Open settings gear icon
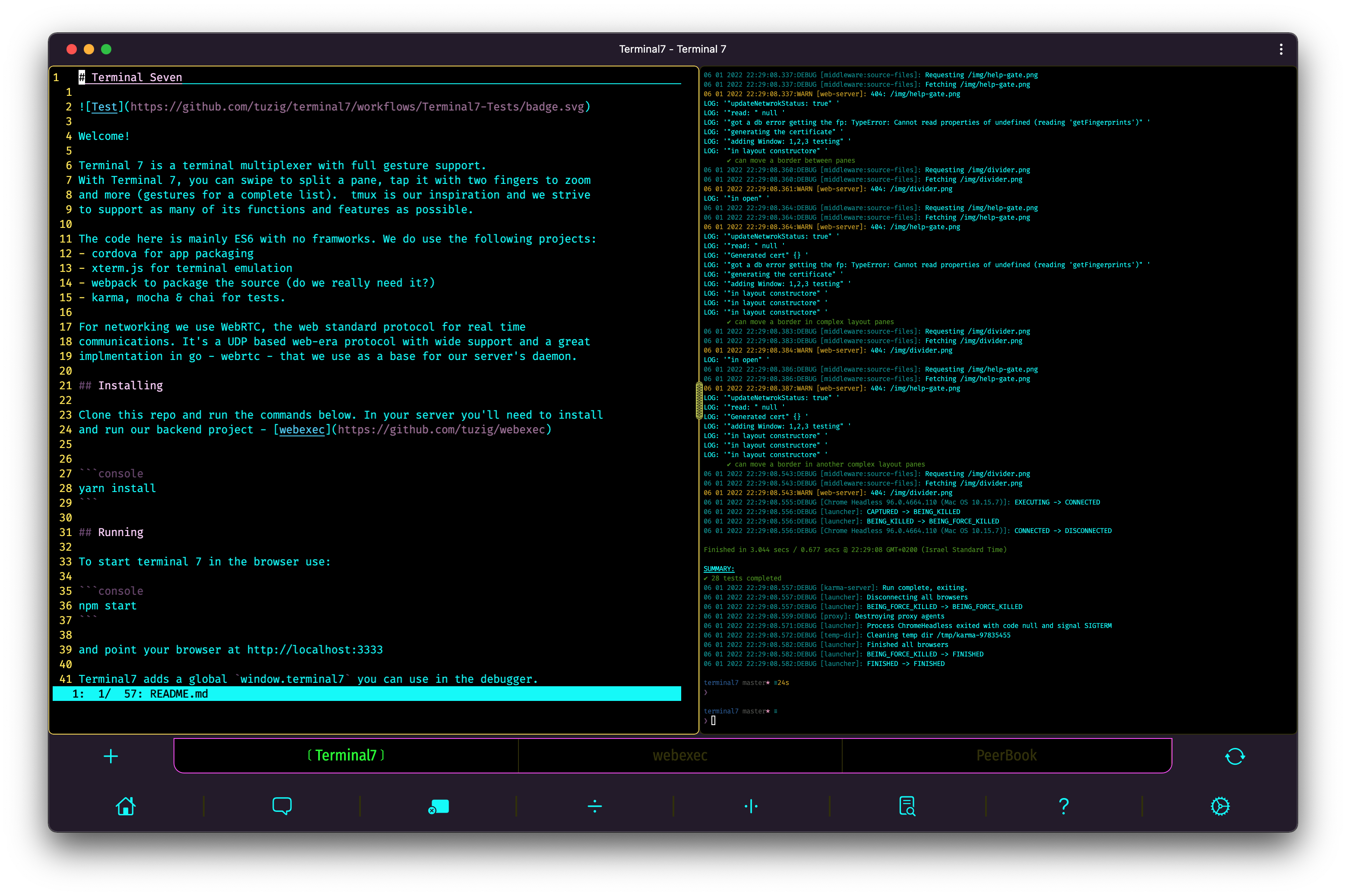Image resolution: width=1346 pixels, height=896 pixels. (1220, 806)
